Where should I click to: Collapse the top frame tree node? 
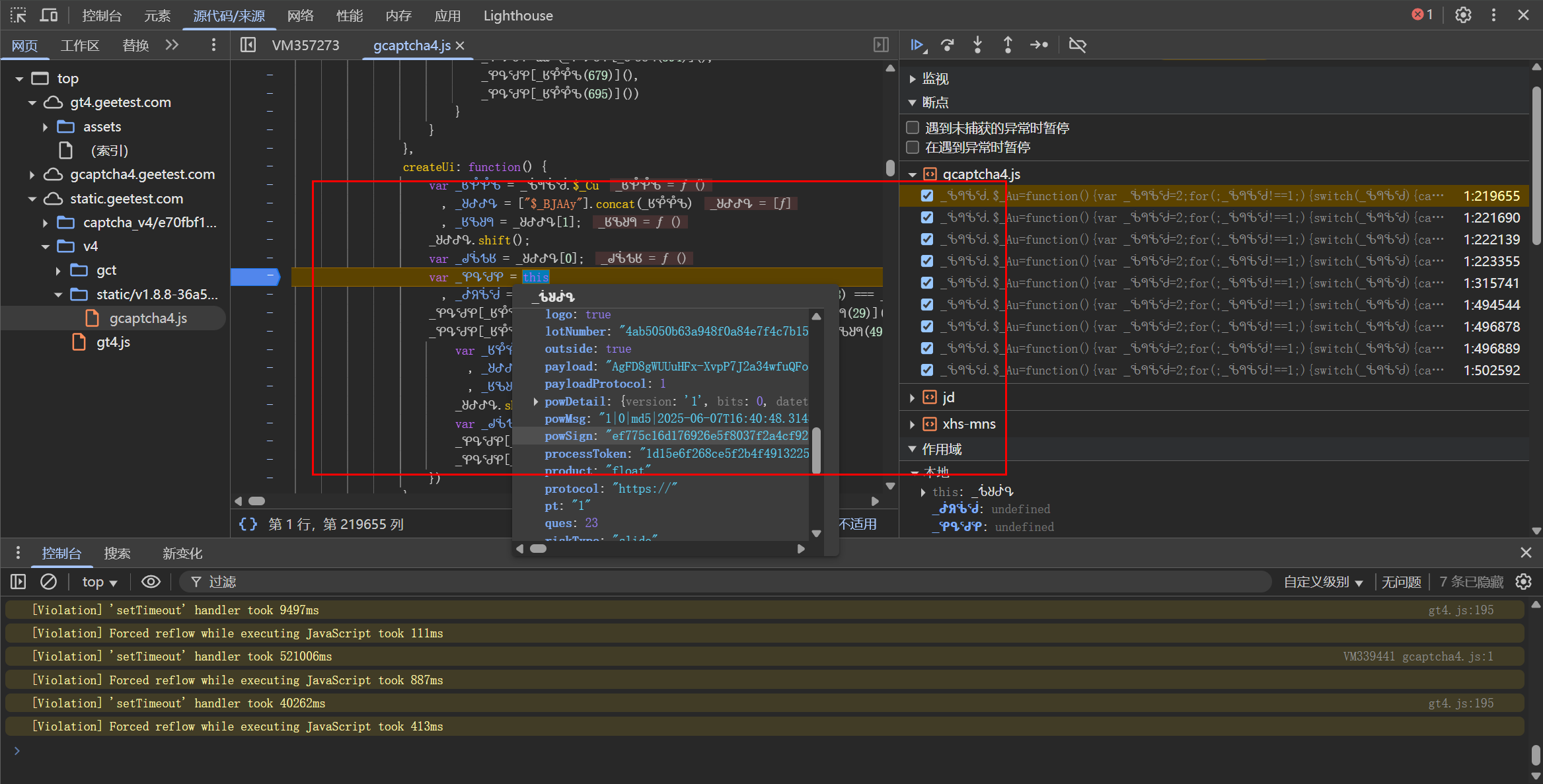click(19, 79)
